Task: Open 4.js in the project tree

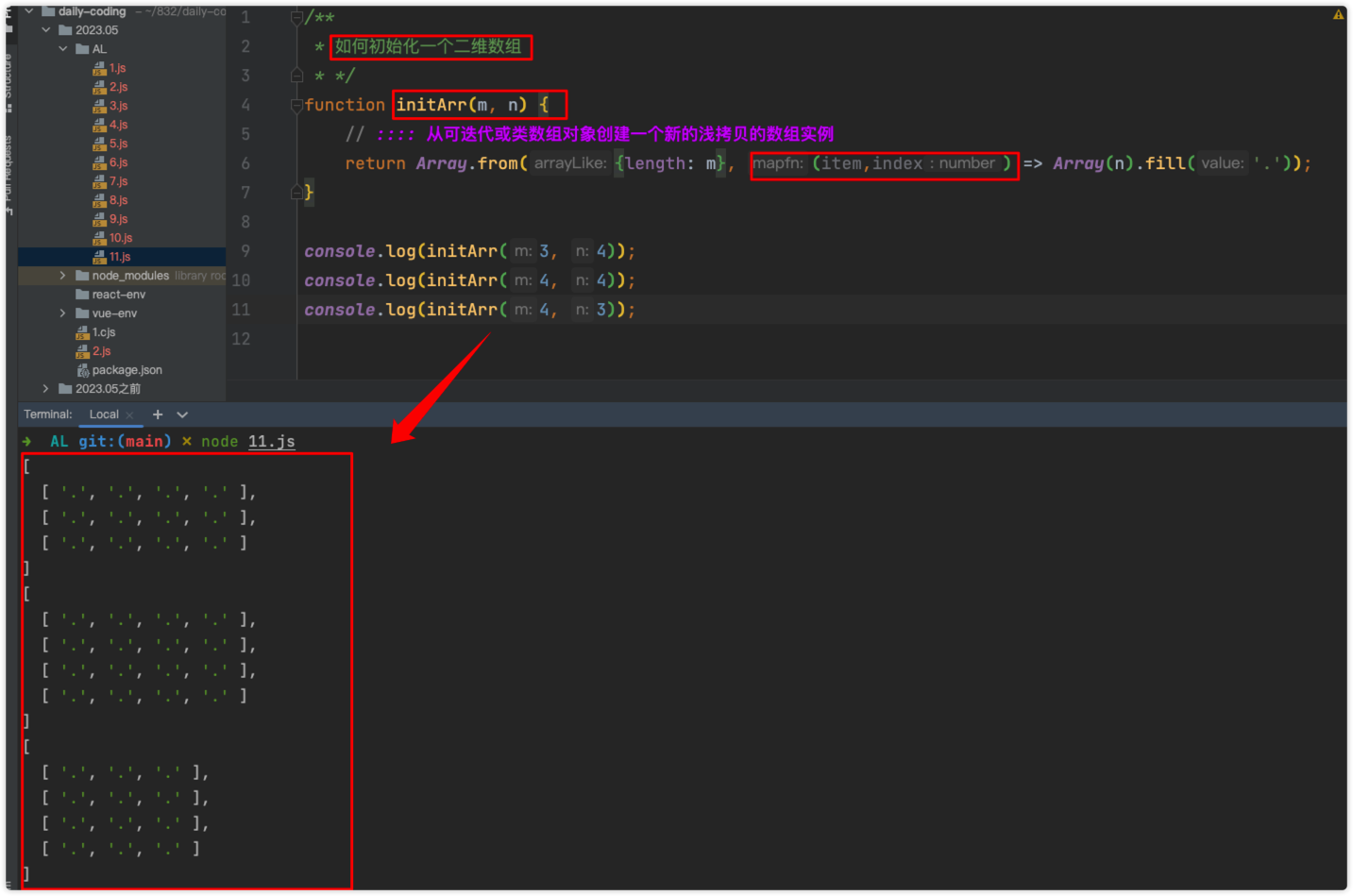Action: click(118, 125)
